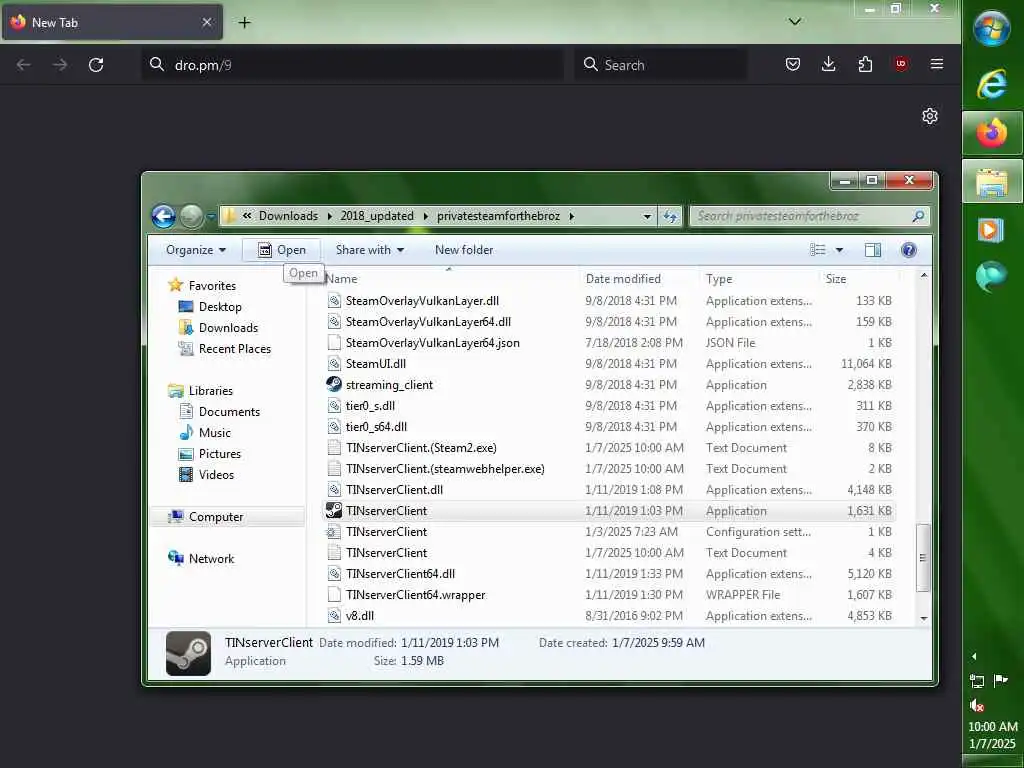Screen dimensions: 1024x768
Task: Expand the More view options arrow
Action: (x=839, y=250)
